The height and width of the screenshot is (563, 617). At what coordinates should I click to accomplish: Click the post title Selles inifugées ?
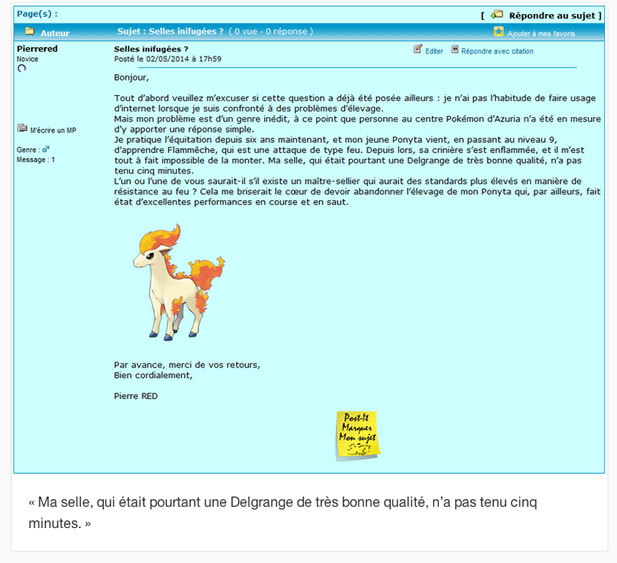coord(151,49)
